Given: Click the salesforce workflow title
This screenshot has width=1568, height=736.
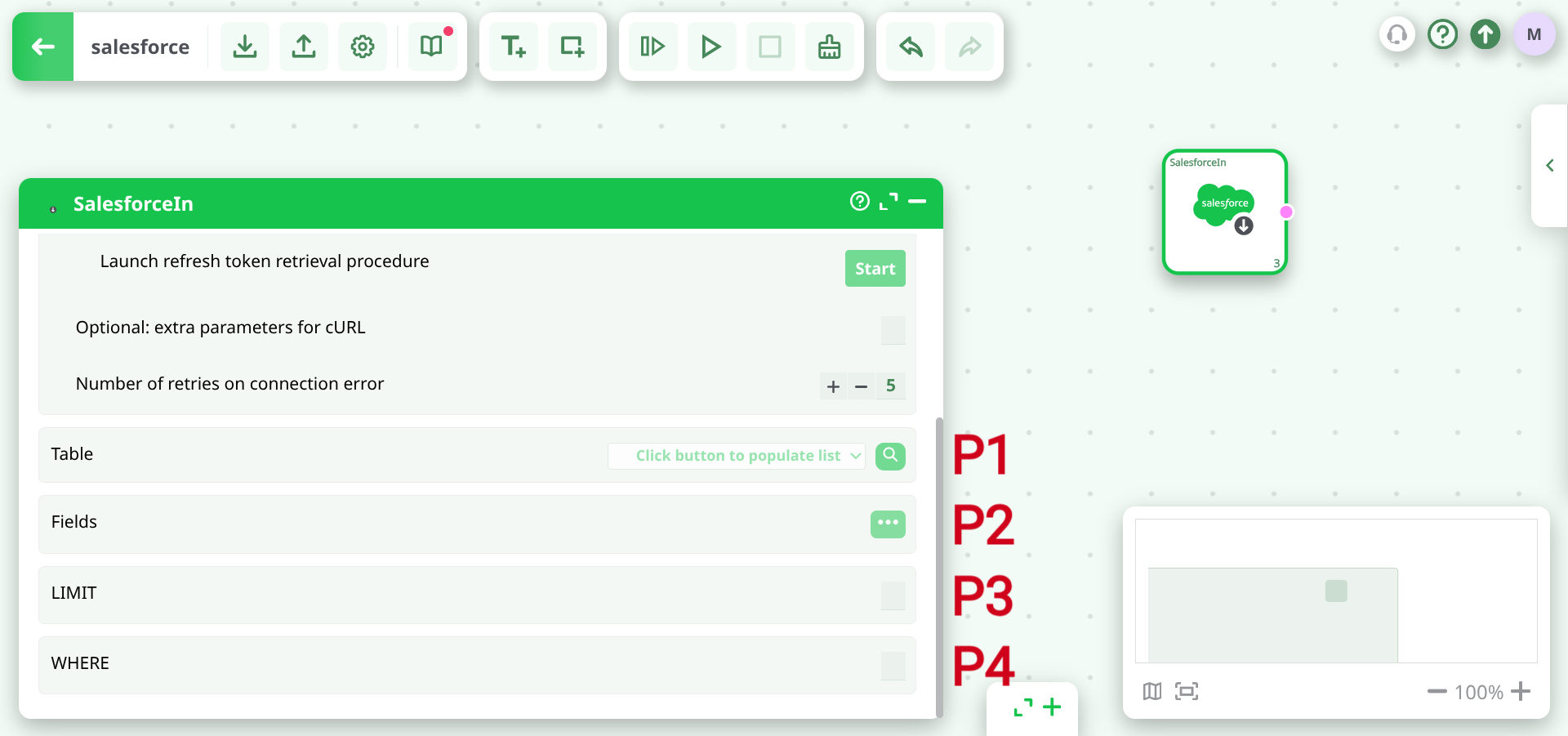Looking at the screenshot, I should point(140,47).
